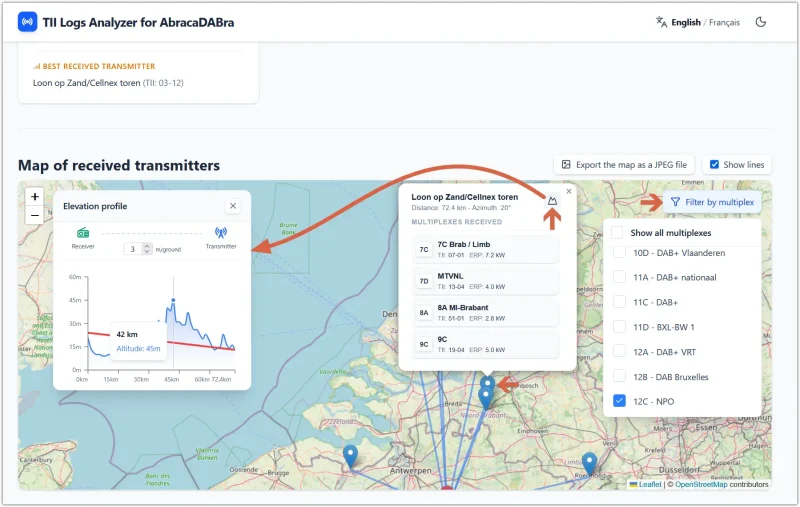Select the 7C Brab / Limb multiplex row
The width and height of the screenshot is (800, 507).
(x=485, y=249)
